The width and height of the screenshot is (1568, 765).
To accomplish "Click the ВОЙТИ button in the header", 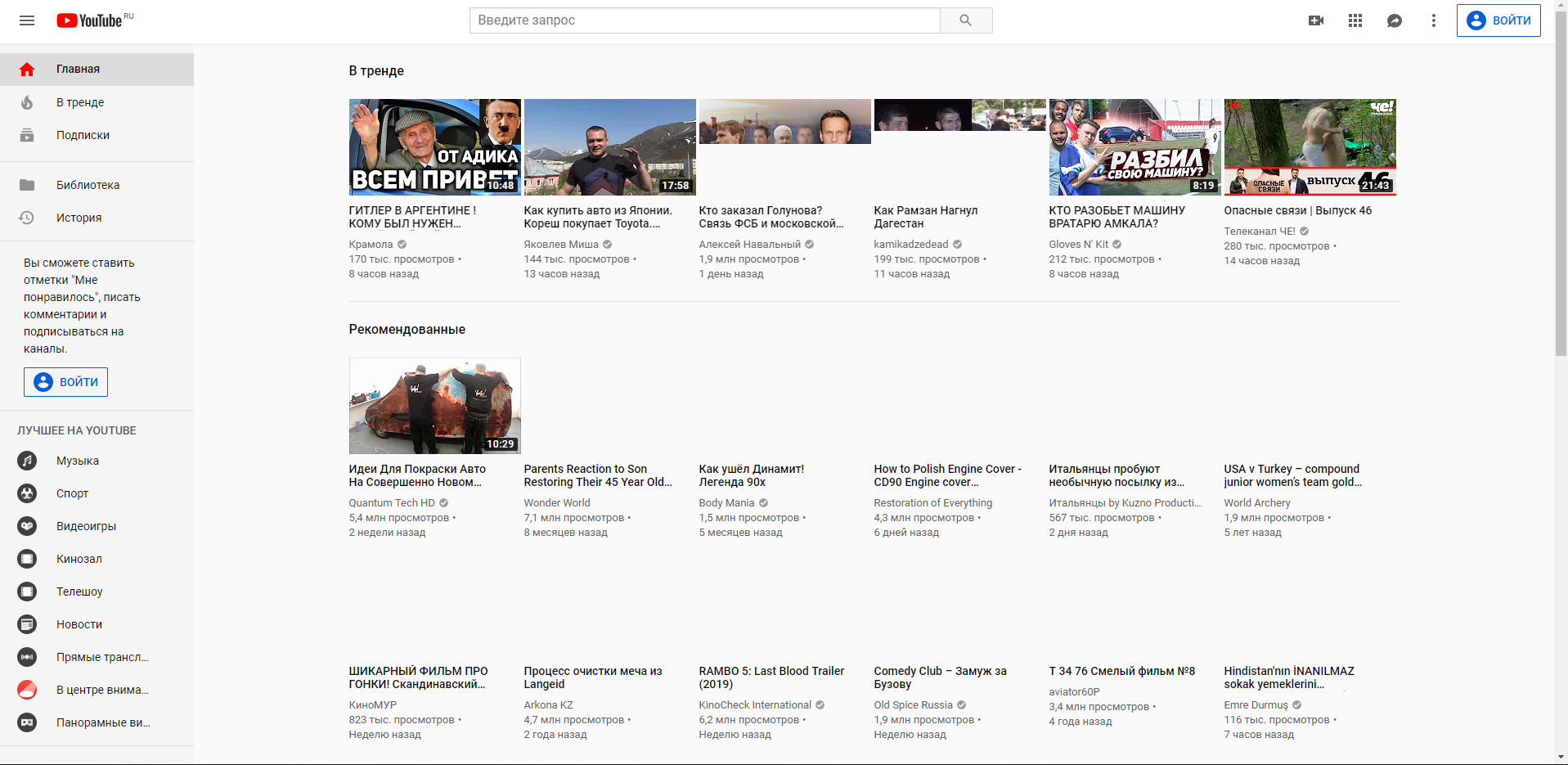I will [1498, 20].
